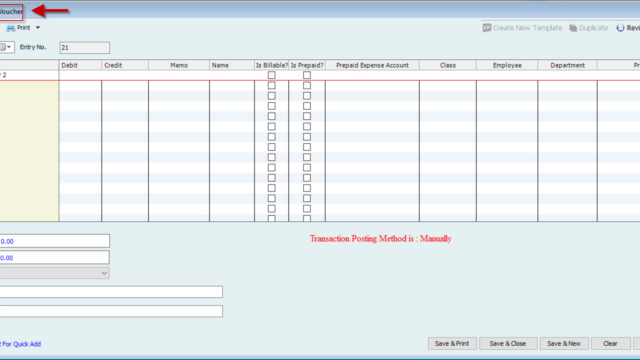Check Is Billable? in the first row
Viewport: 640px width, 360px height.
[x=271, y=75]
